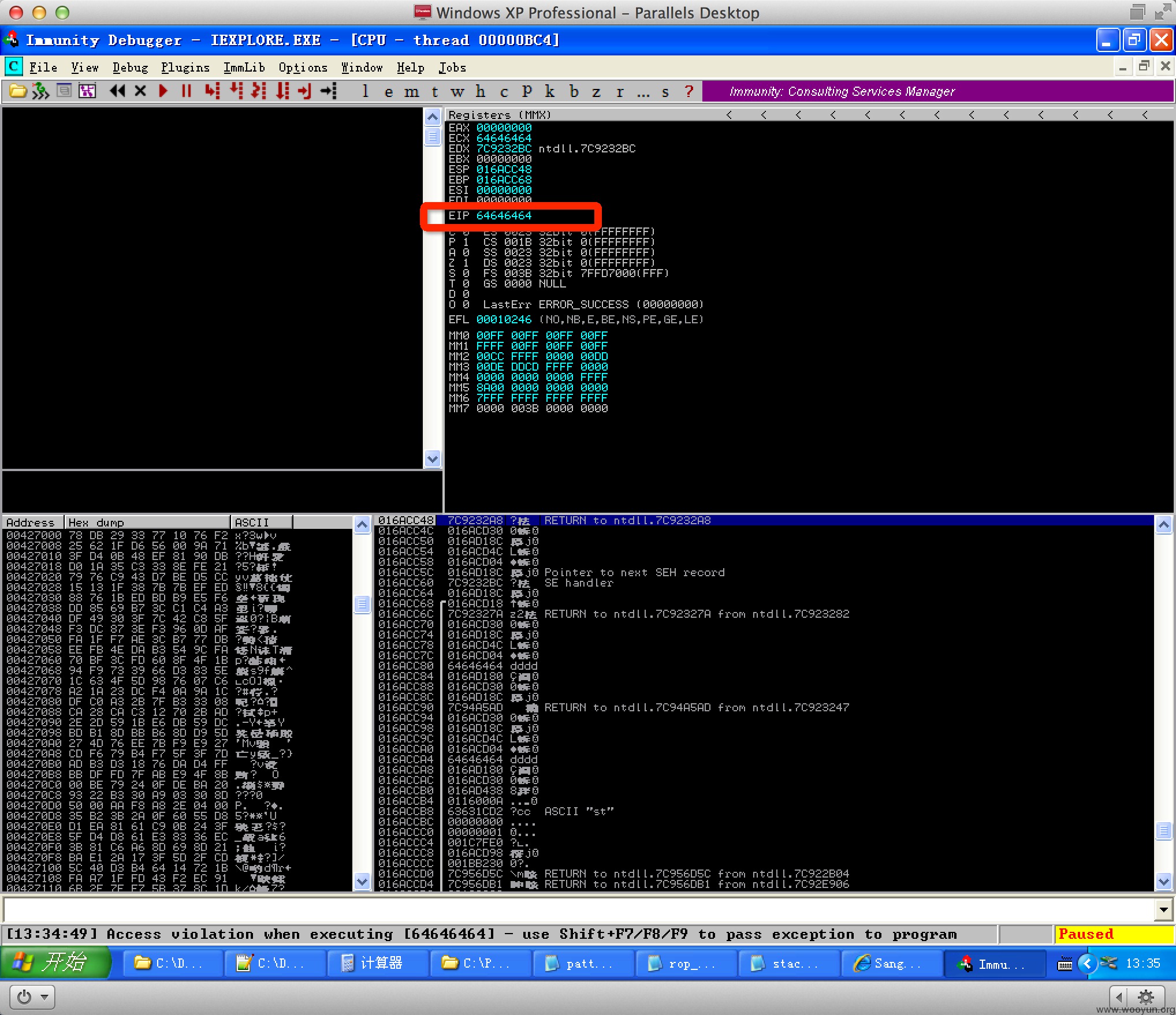This screenshot has width=1176, height=1015.
Task: Click the Step over toolbar icon
Action: (x=236, y=91)
